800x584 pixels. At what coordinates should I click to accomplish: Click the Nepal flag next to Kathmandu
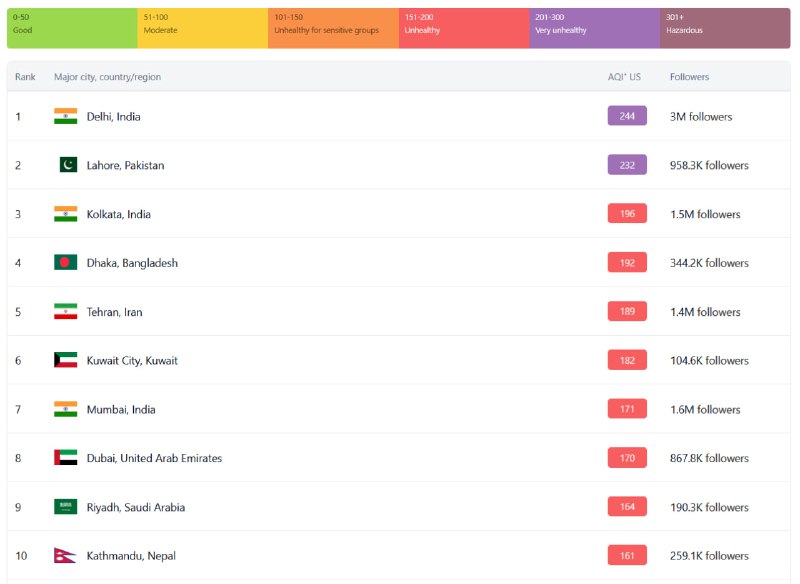(63, 555)
